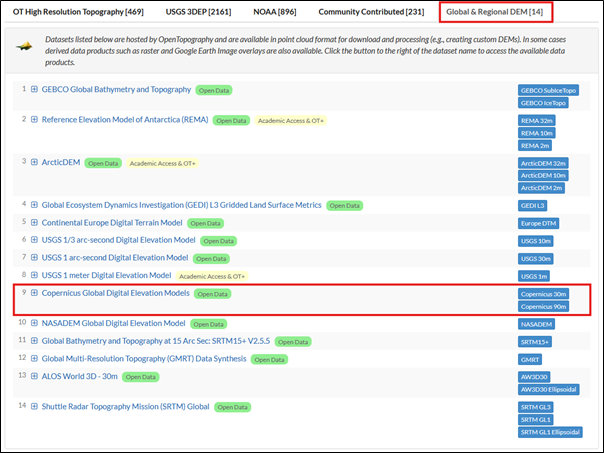
Task: Click the GEDI L3 button
Action: 532,206
